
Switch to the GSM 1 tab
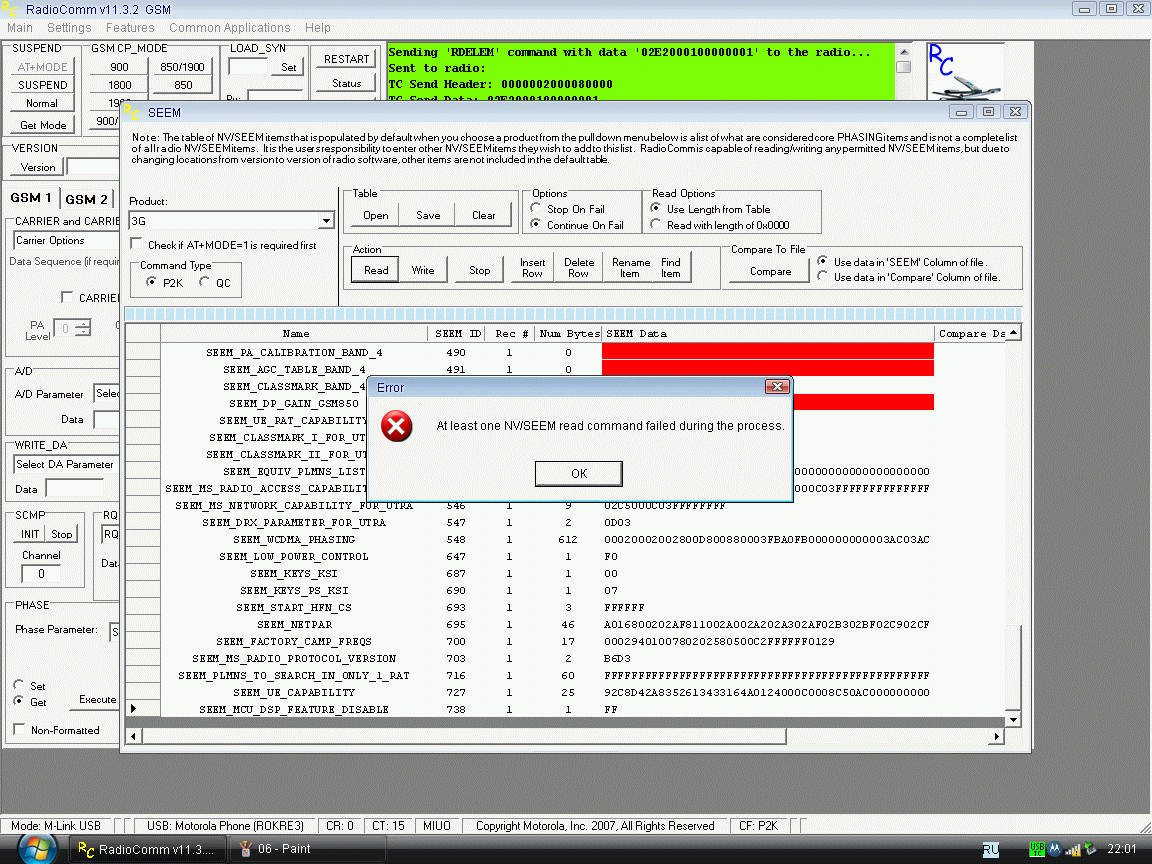click(x=30, y=198)
